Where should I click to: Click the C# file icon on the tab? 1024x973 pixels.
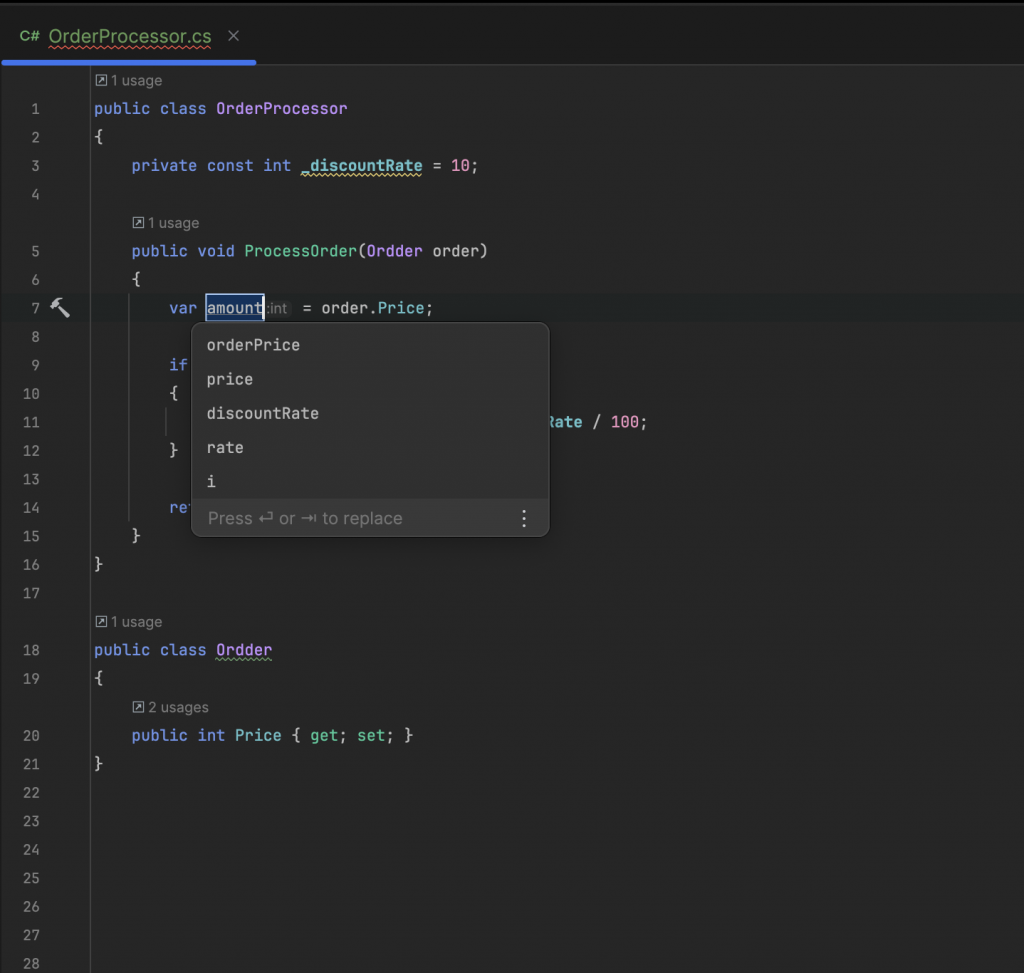point(29,36)
